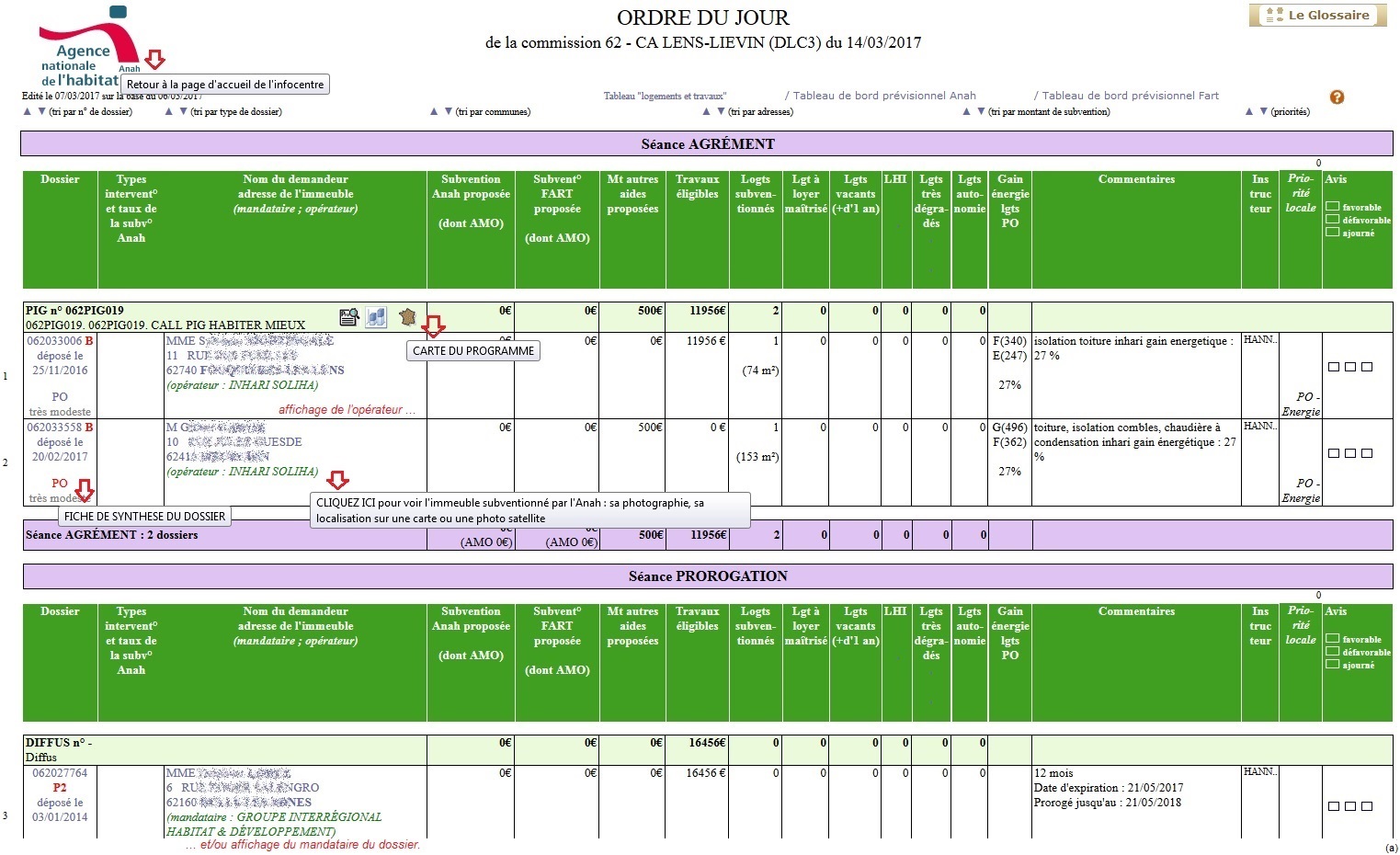Screen dimensions: 1400x855
Task: Sort ascending by adresses
Action: click(x=707, y=112)
